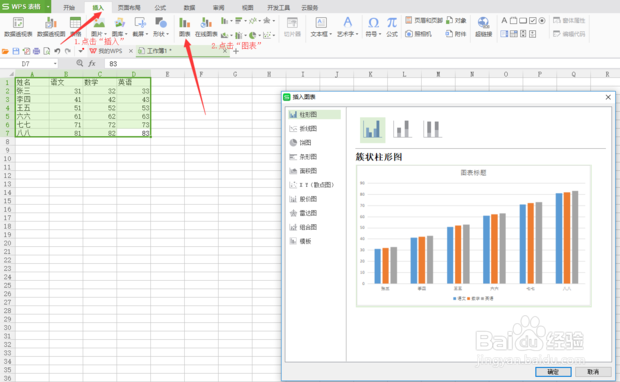Click the 公式 (π Equation) ribbon icon
The height and width of the screenshot is (382, 620).
tap(391, 27)
